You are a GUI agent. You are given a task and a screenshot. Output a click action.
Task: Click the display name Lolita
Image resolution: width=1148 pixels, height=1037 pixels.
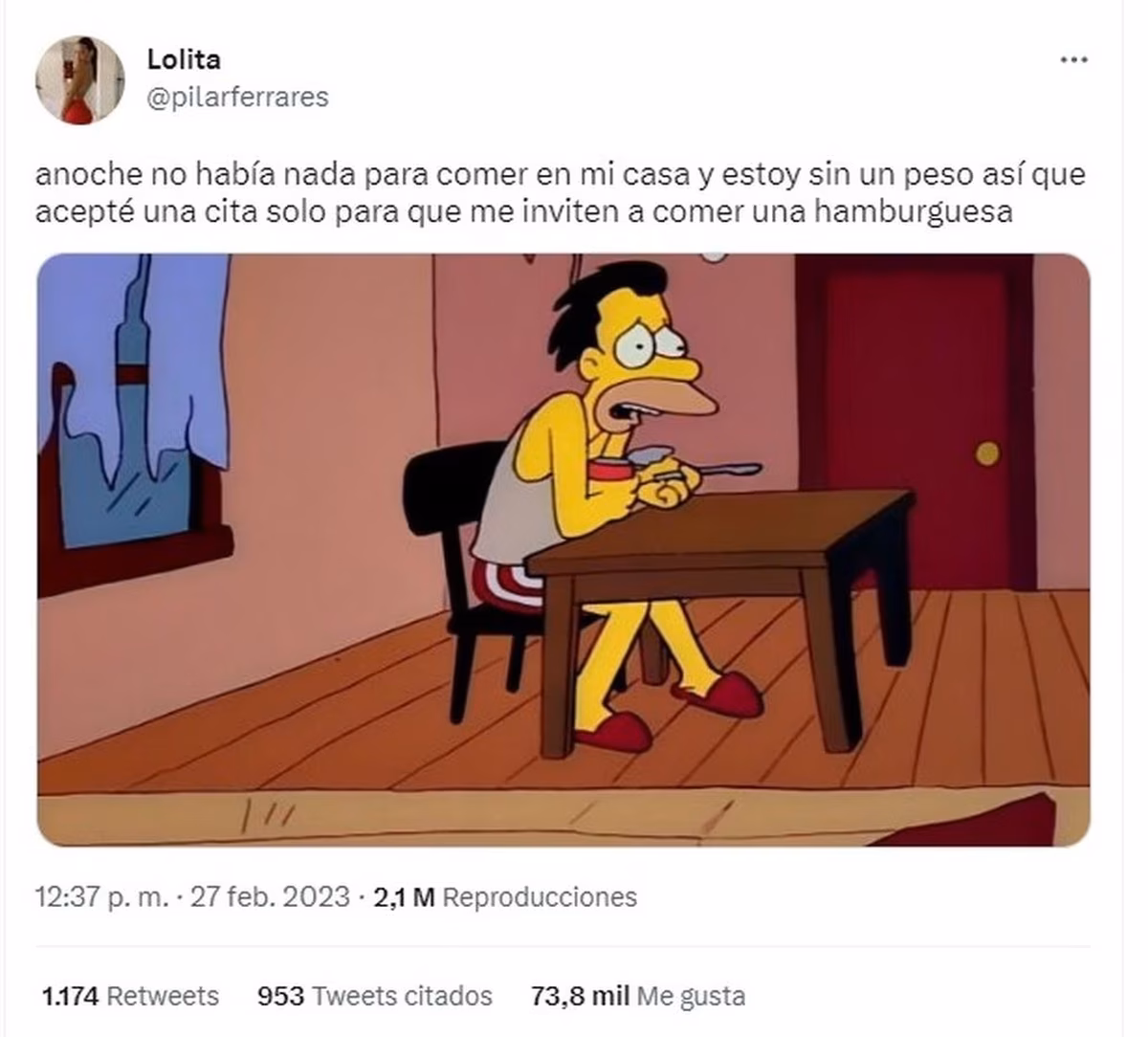pyautogui.click(x=184, y=59)
